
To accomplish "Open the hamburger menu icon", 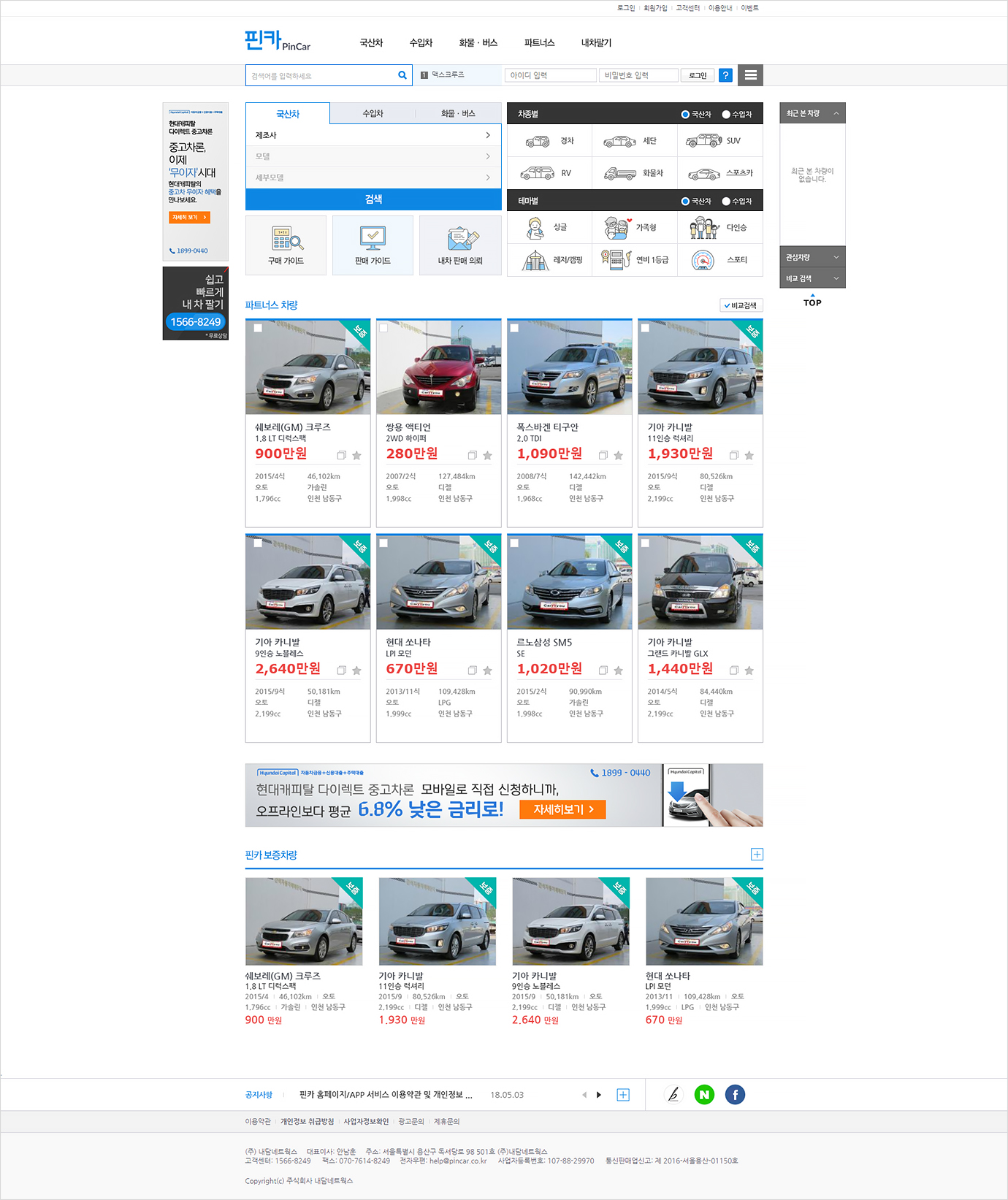I will tap(750, 75).
